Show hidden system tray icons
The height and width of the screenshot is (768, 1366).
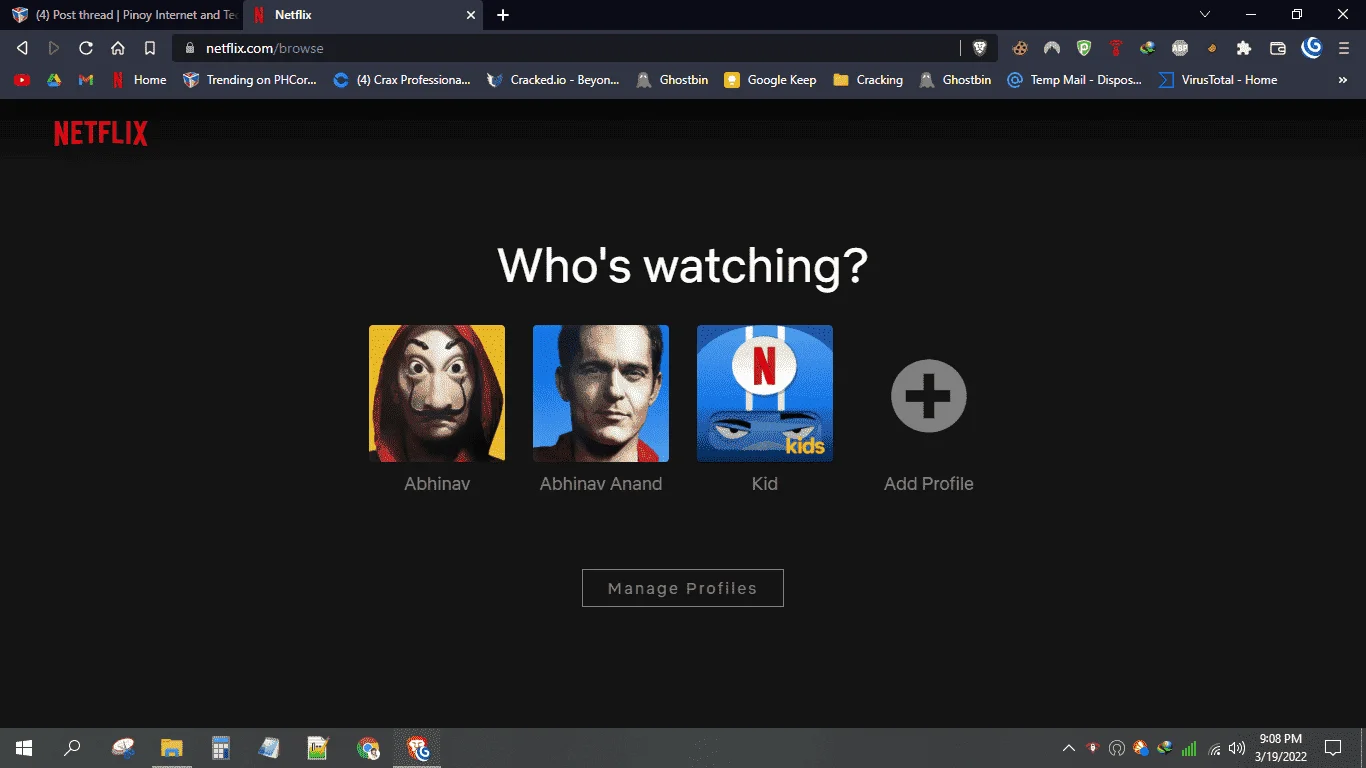(1069, 748)
